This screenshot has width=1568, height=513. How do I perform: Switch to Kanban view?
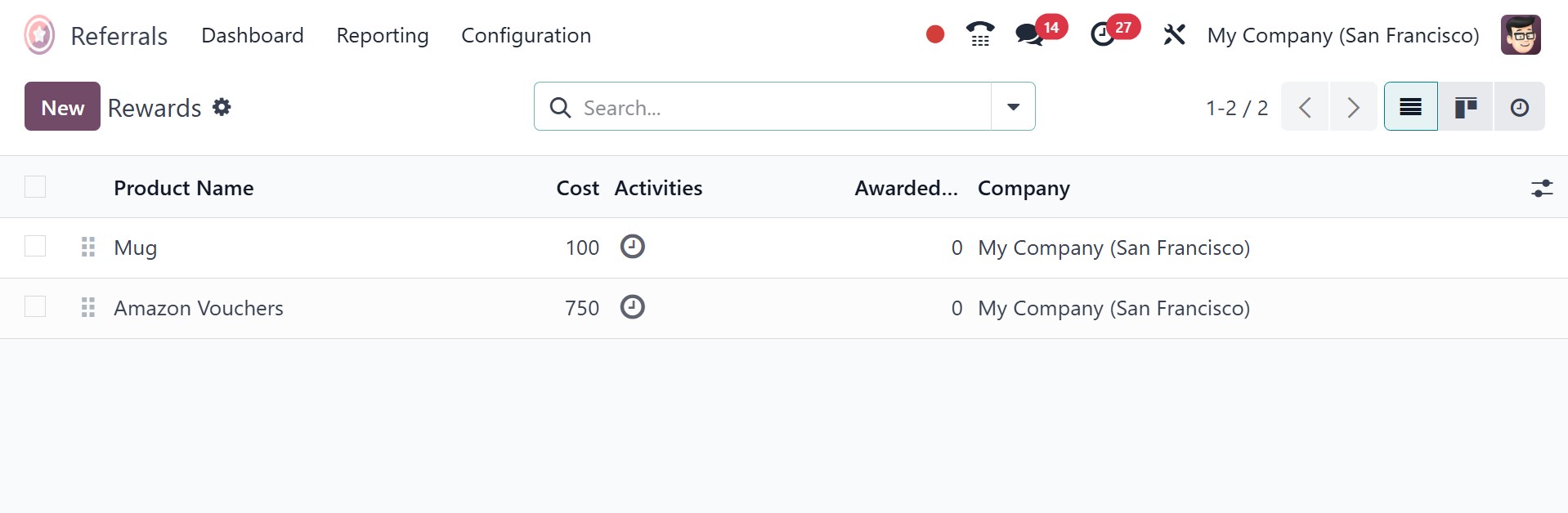pos(1465,107)
